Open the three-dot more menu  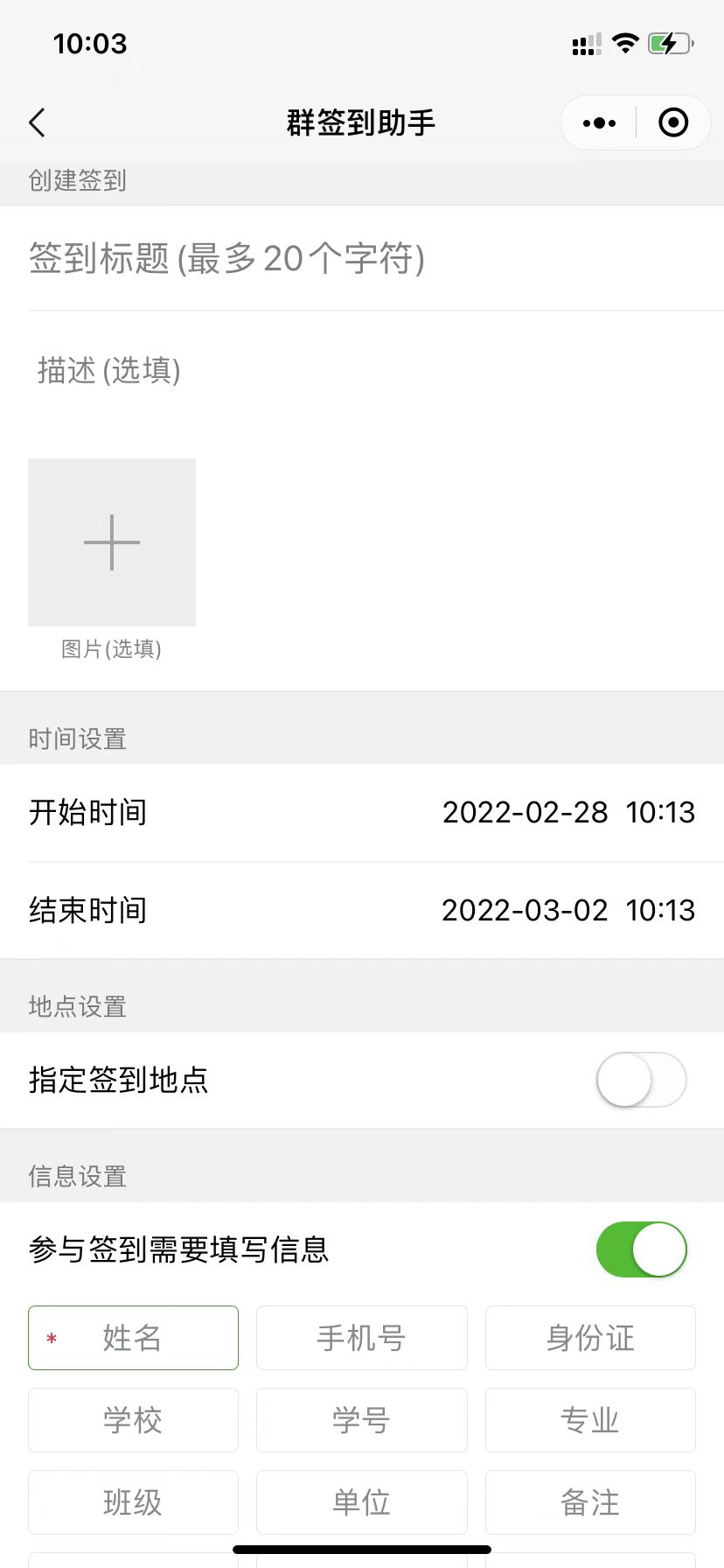point(599,123)
